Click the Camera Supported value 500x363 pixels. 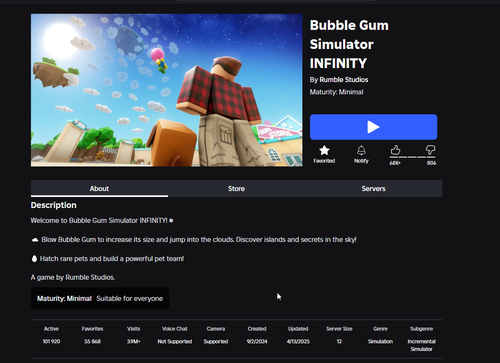click(x=216, y=341)
